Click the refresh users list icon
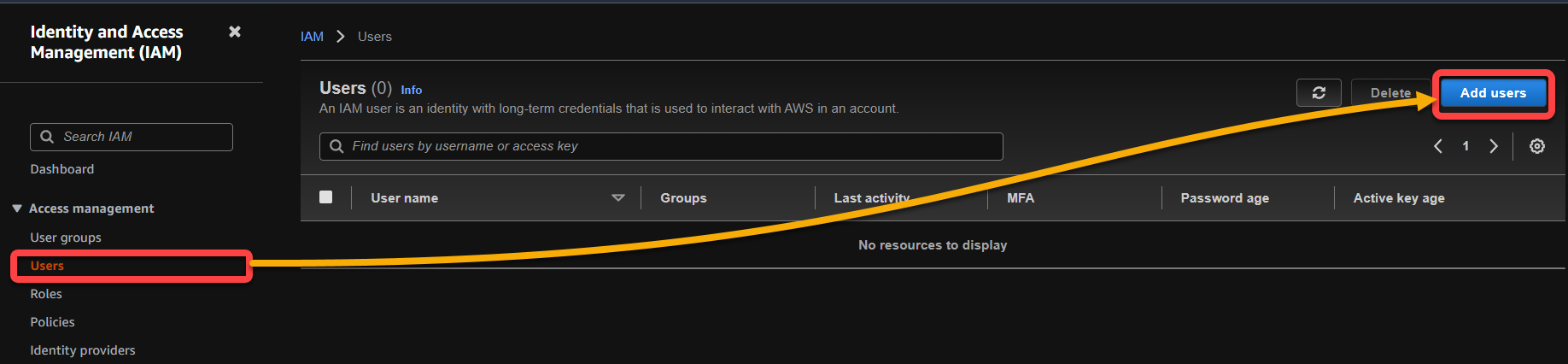The image size is (1568, 364). [x=1319, y=92]
